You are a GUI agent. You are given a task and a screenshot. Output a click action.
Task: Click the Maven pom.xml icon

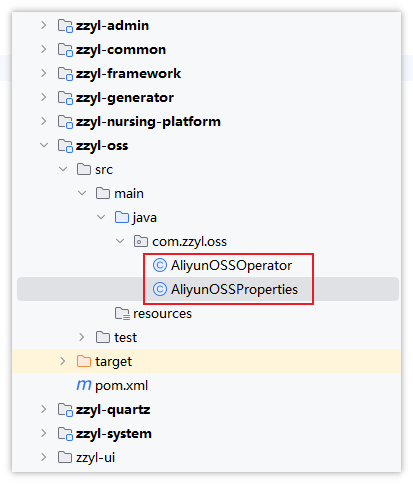point(84,385)
